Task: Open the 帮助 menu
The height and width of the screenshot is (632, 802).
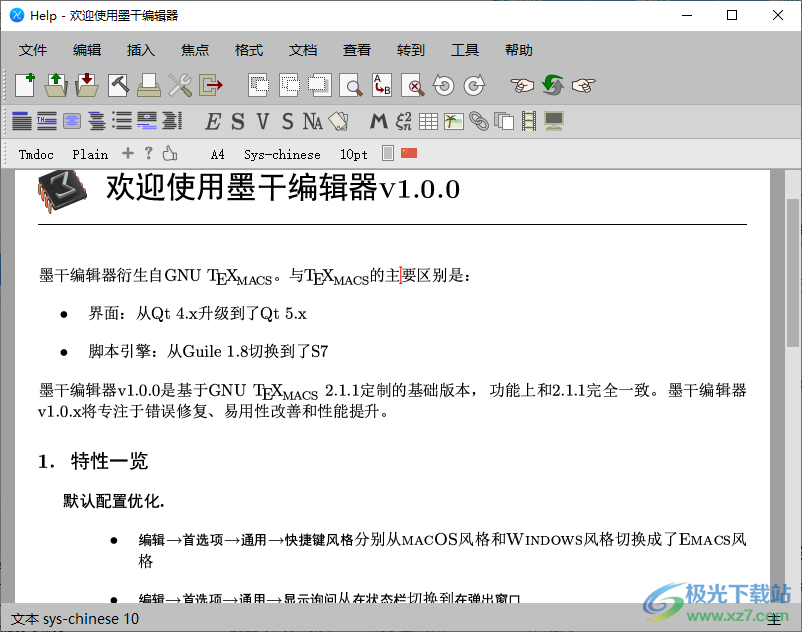Action: (x=519, y=50)
